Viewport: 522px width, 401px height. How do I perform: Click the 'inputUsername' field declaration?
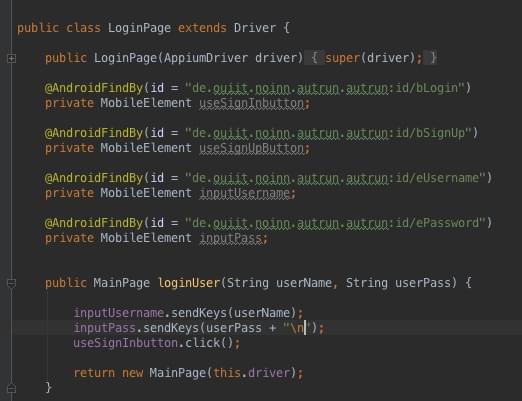tap(244, 193)
